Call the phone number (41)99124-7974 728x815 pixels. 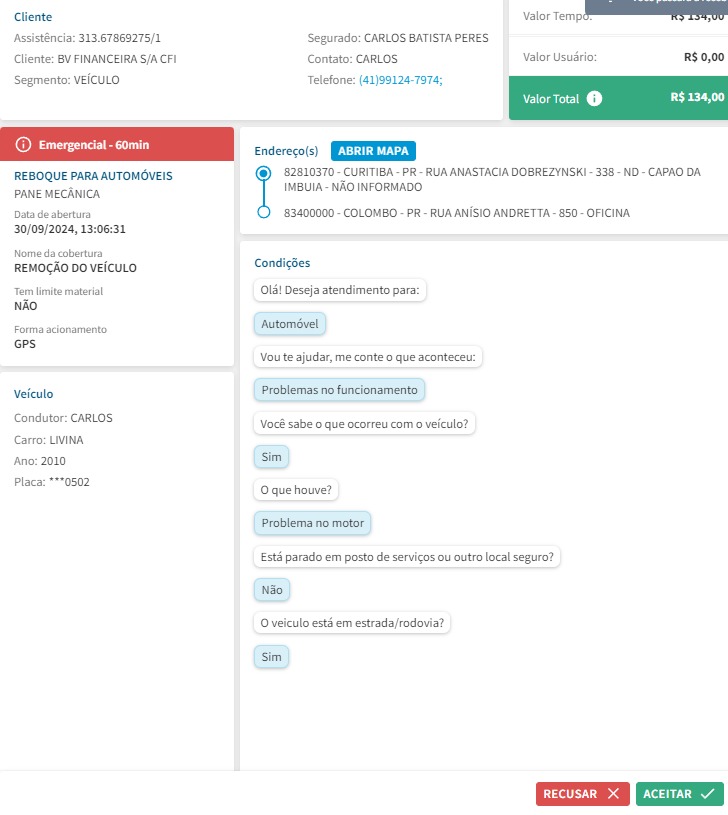pos(400,80)
